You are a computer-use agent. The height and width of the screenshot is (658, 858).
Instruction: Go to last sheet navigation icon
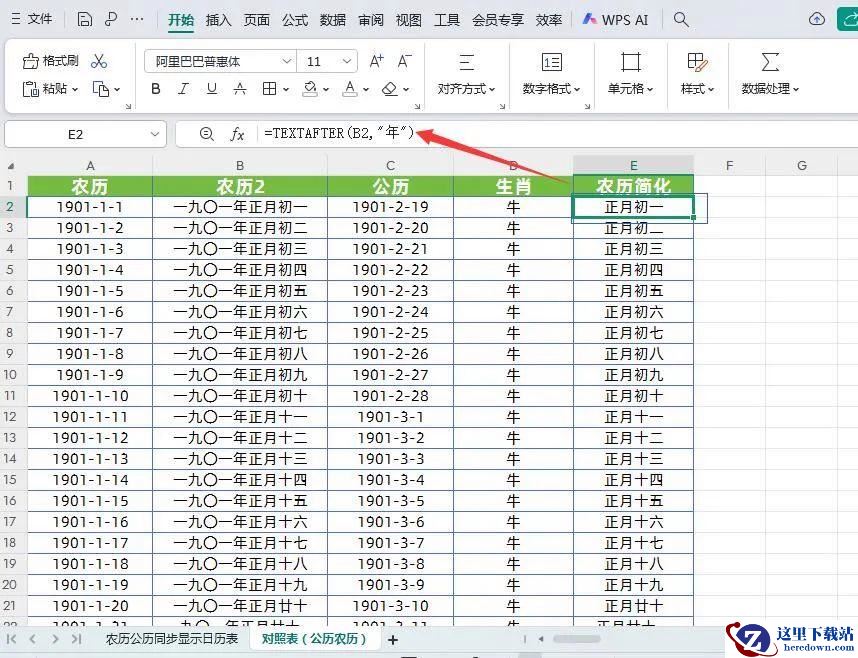77,638
